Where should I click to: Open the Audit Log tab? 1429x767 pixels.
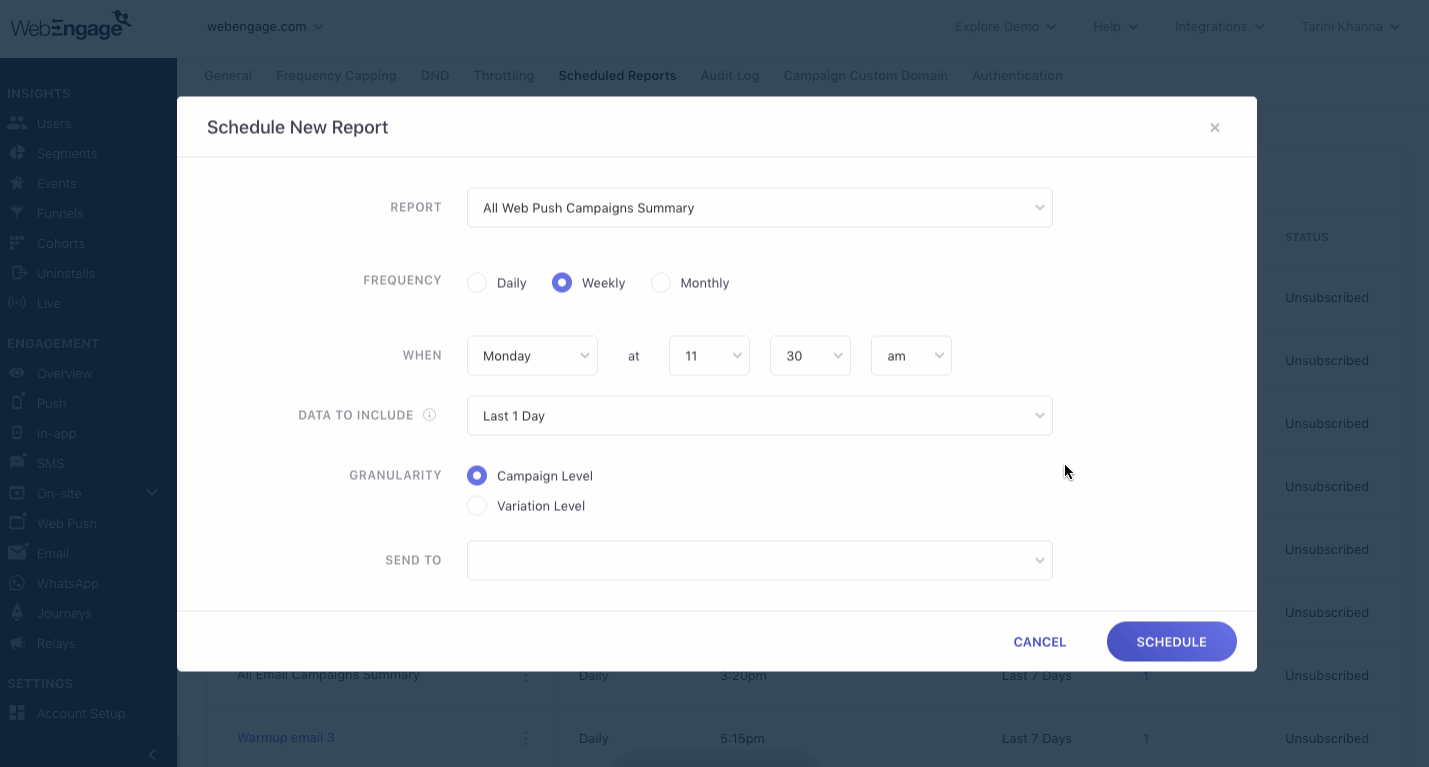tap(730, 75)
